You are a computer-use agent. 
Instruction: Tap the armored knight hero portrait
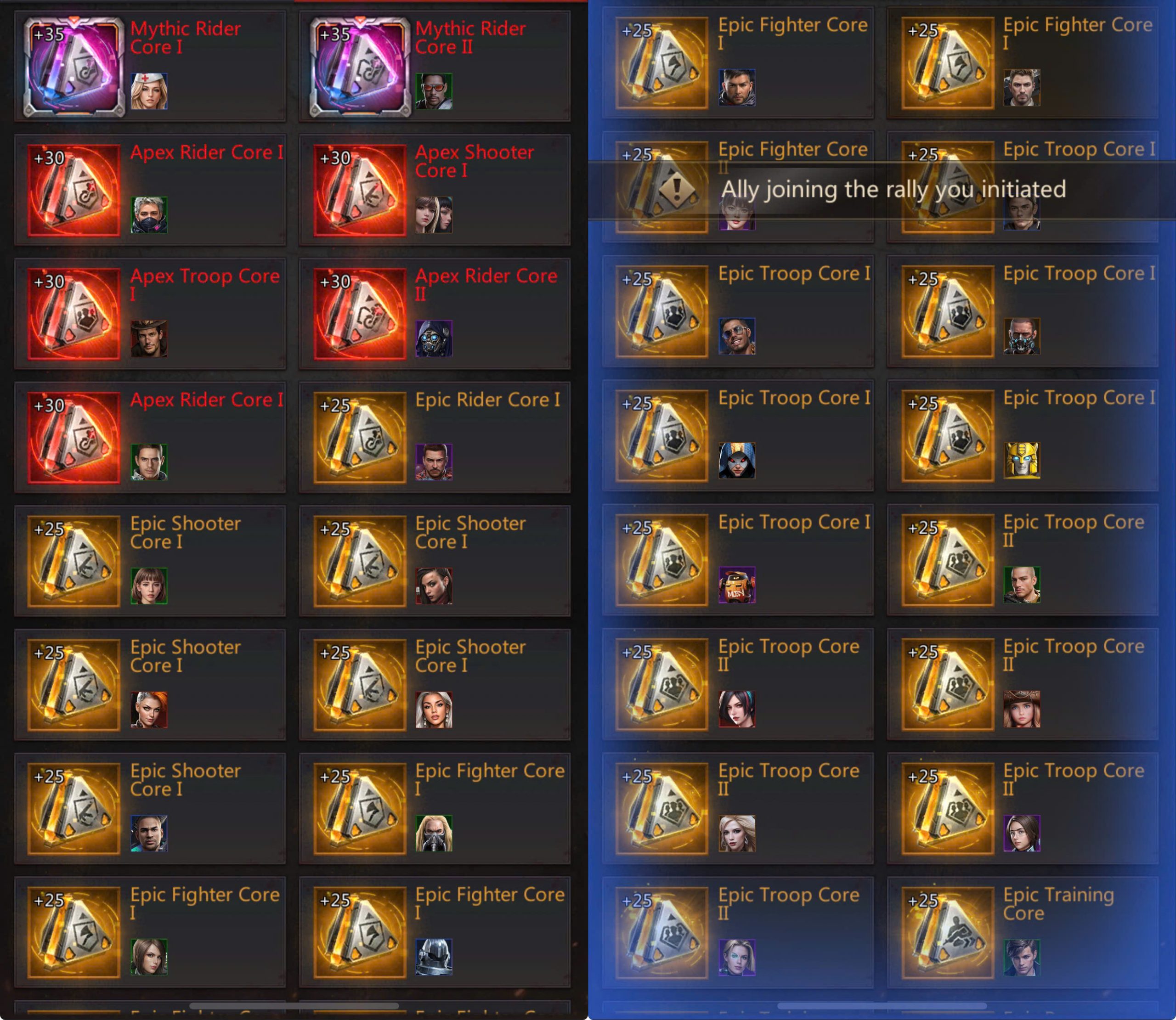click(x=434, y=957)
